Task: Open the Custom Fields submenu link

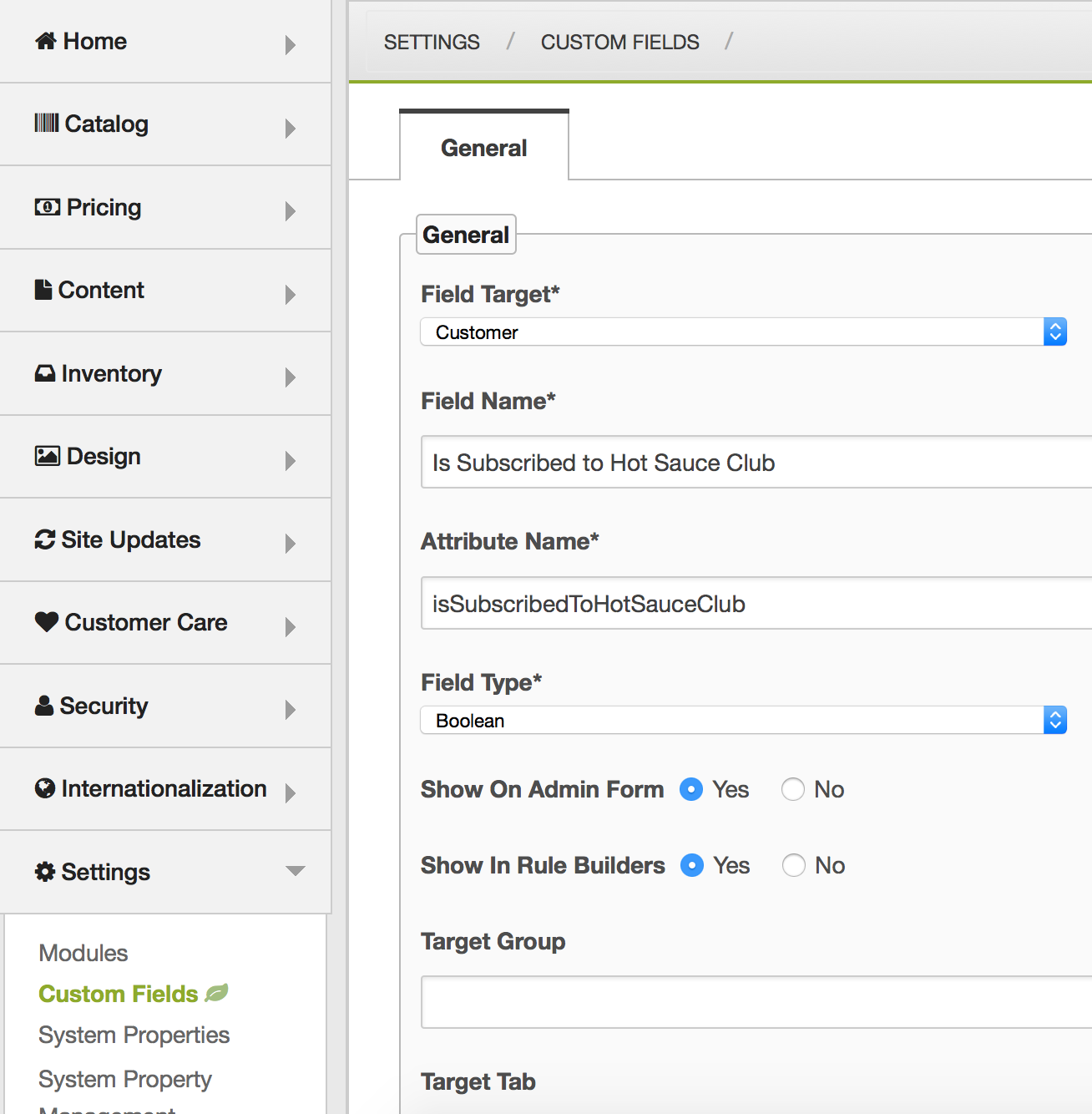Action: pyautogui.click(x=119, y=994)
